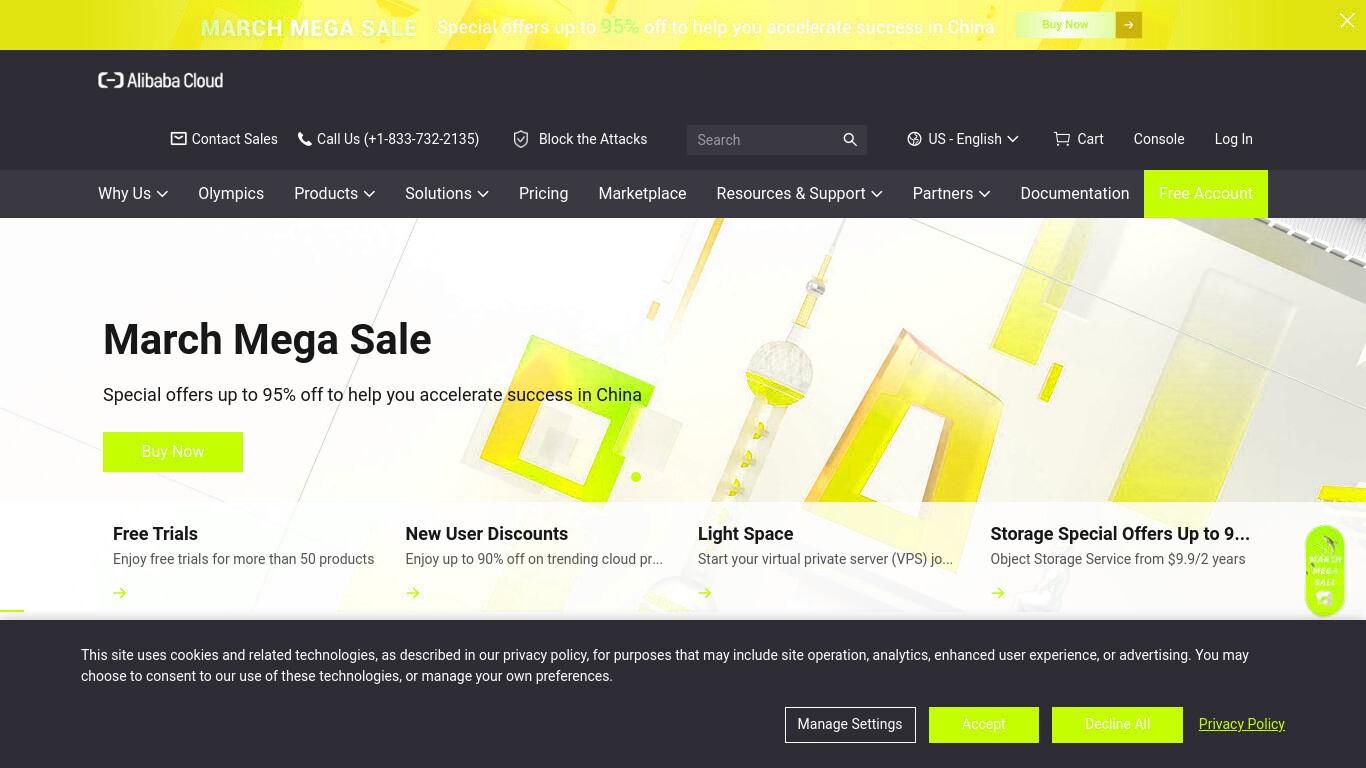Expand the Resources & Support menu
Screen dimensions: 1366x768
(799, 194)
